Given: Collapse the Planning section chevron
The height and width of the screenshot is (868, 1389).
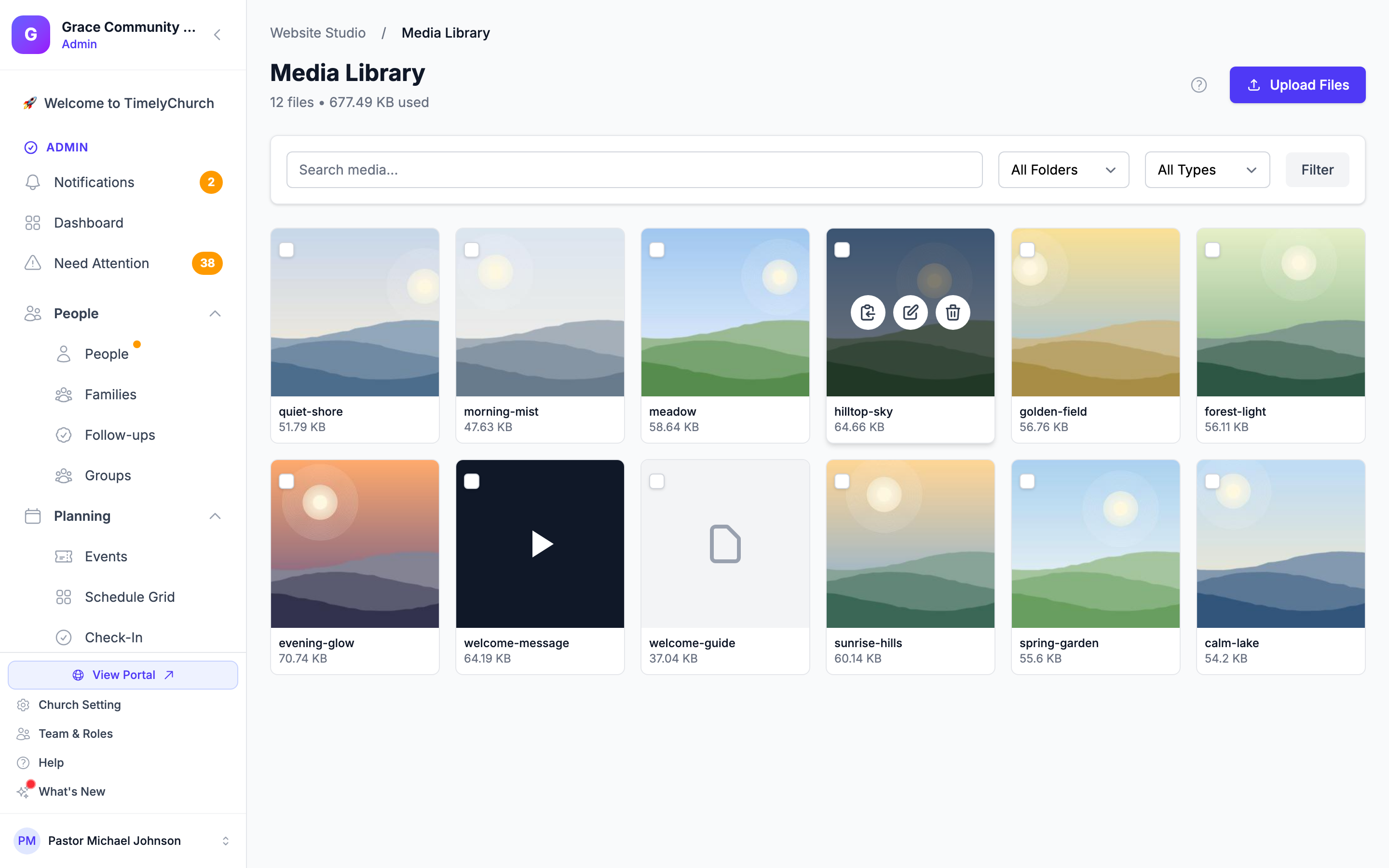Looking at the screenshot, I should pos(215,516).
